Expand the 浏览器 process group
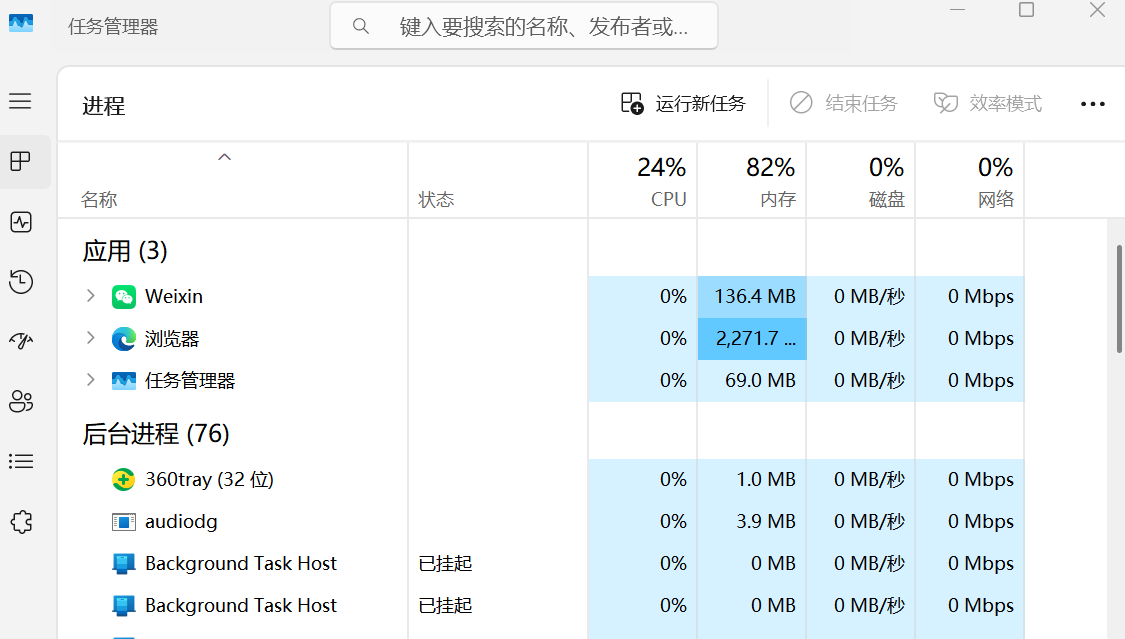The width and height of the screenshot is (1125, 639). 90,338
